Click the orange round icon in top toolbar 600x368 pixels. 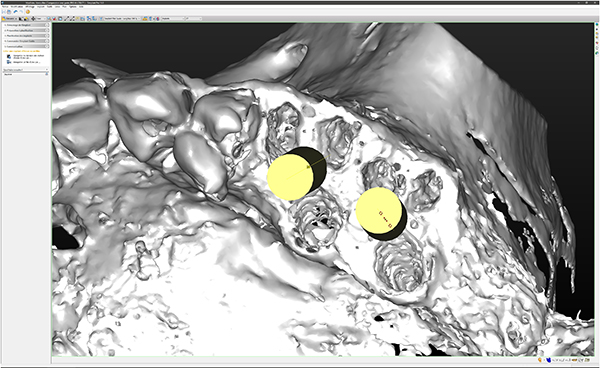(x=28, y=12)
